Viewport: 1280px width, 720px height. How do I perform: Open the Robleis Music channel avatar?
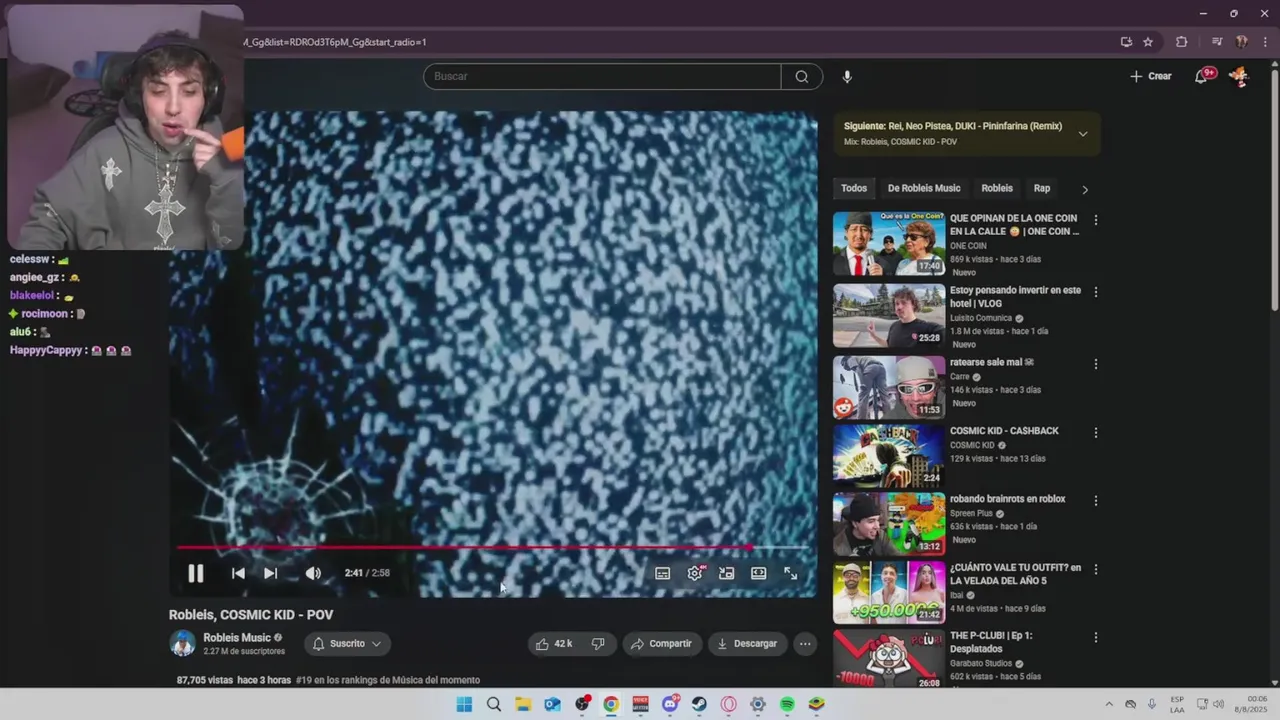click(x=182, y=644)
